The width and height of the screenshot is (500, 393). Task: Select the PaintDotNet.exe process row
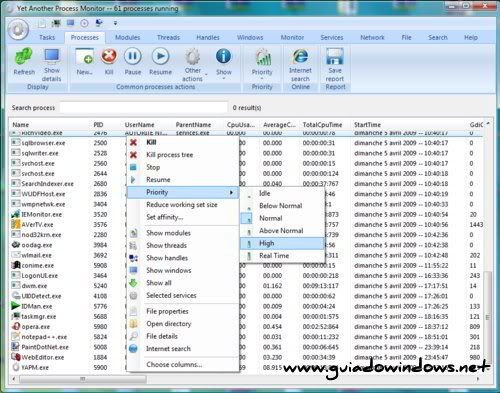(x=247, y=347)
